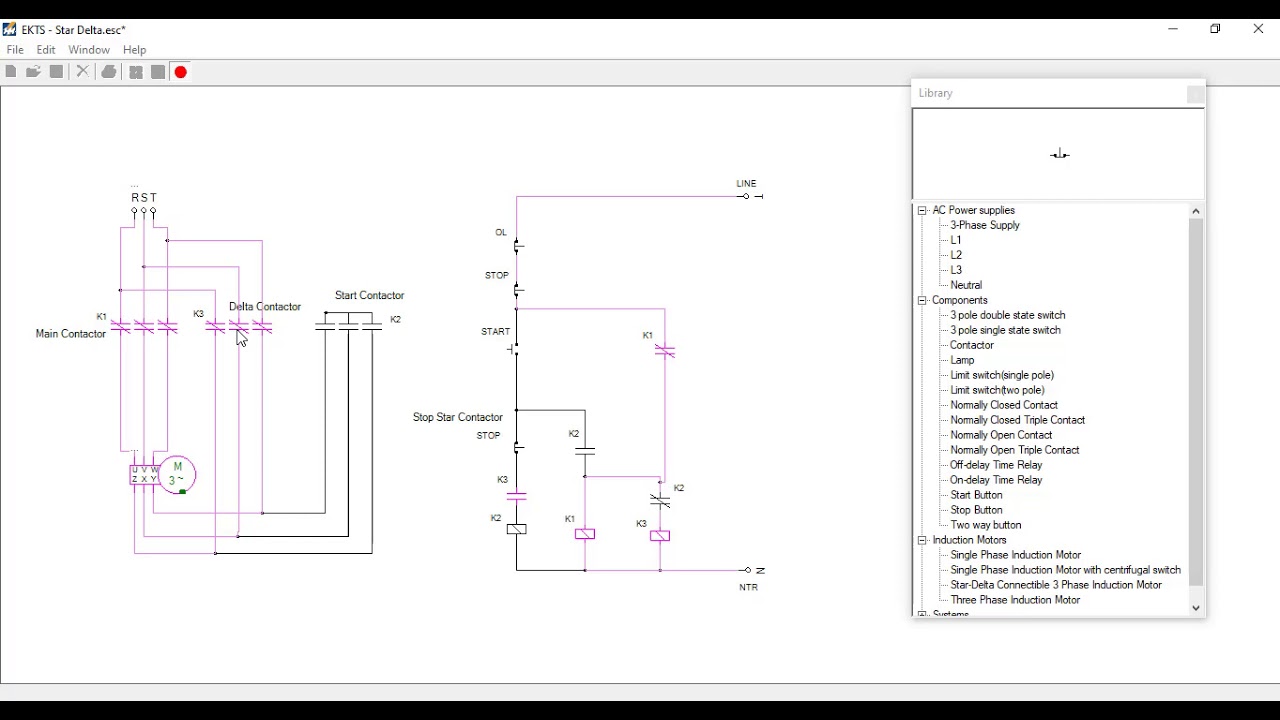Select Stop Button in library

click(977, 511)
